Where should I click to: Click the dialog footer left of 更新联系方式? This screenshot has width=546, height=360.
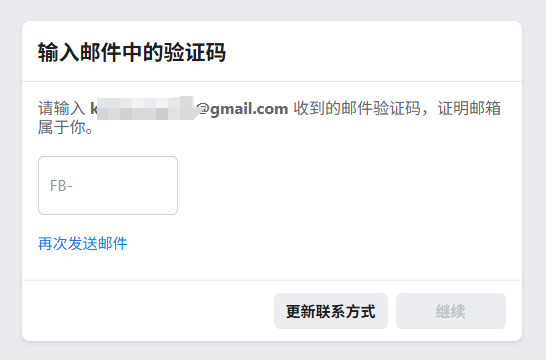(x=146, y=311)
